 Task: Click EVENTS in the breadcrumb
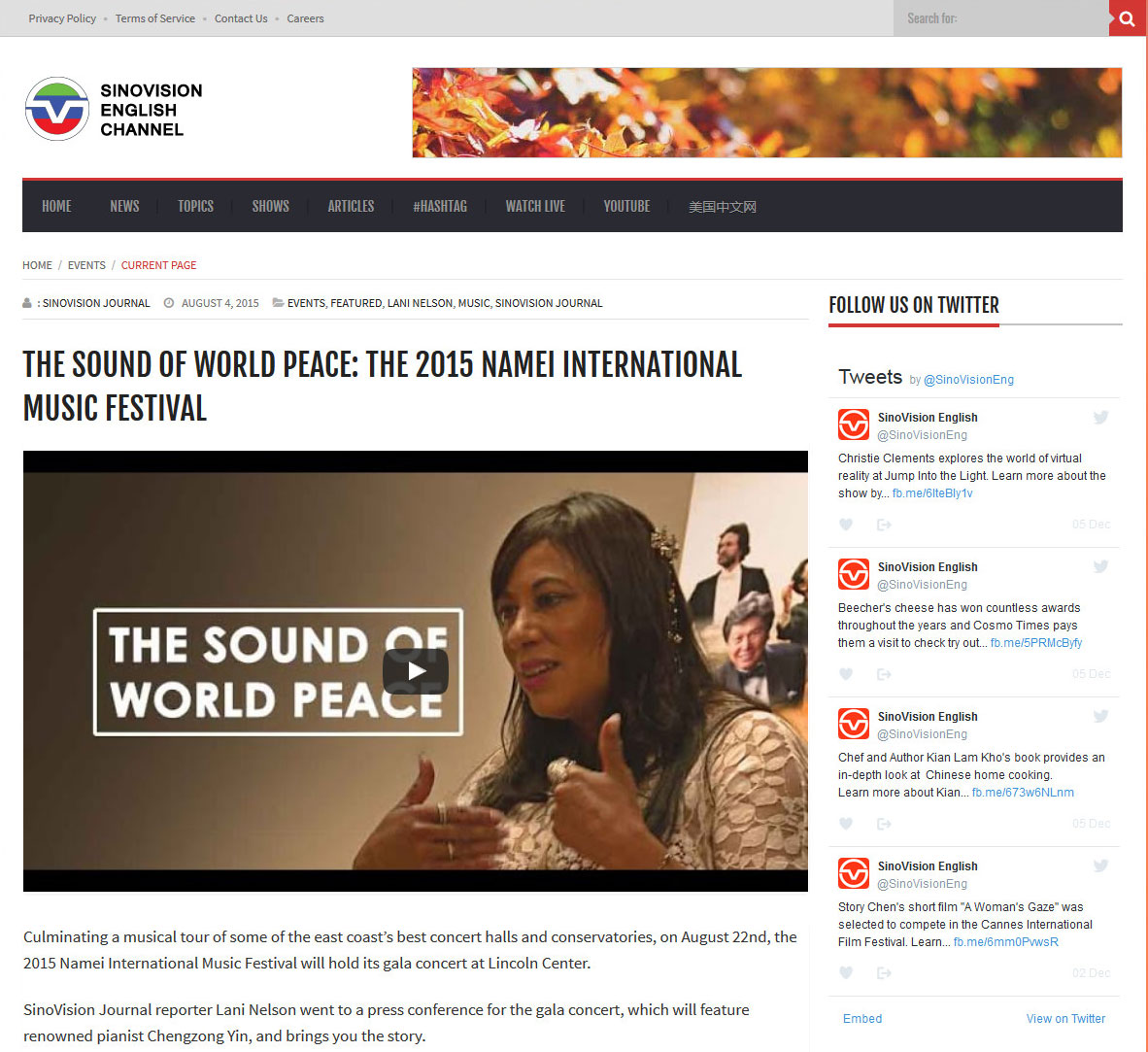pos(86,265)
